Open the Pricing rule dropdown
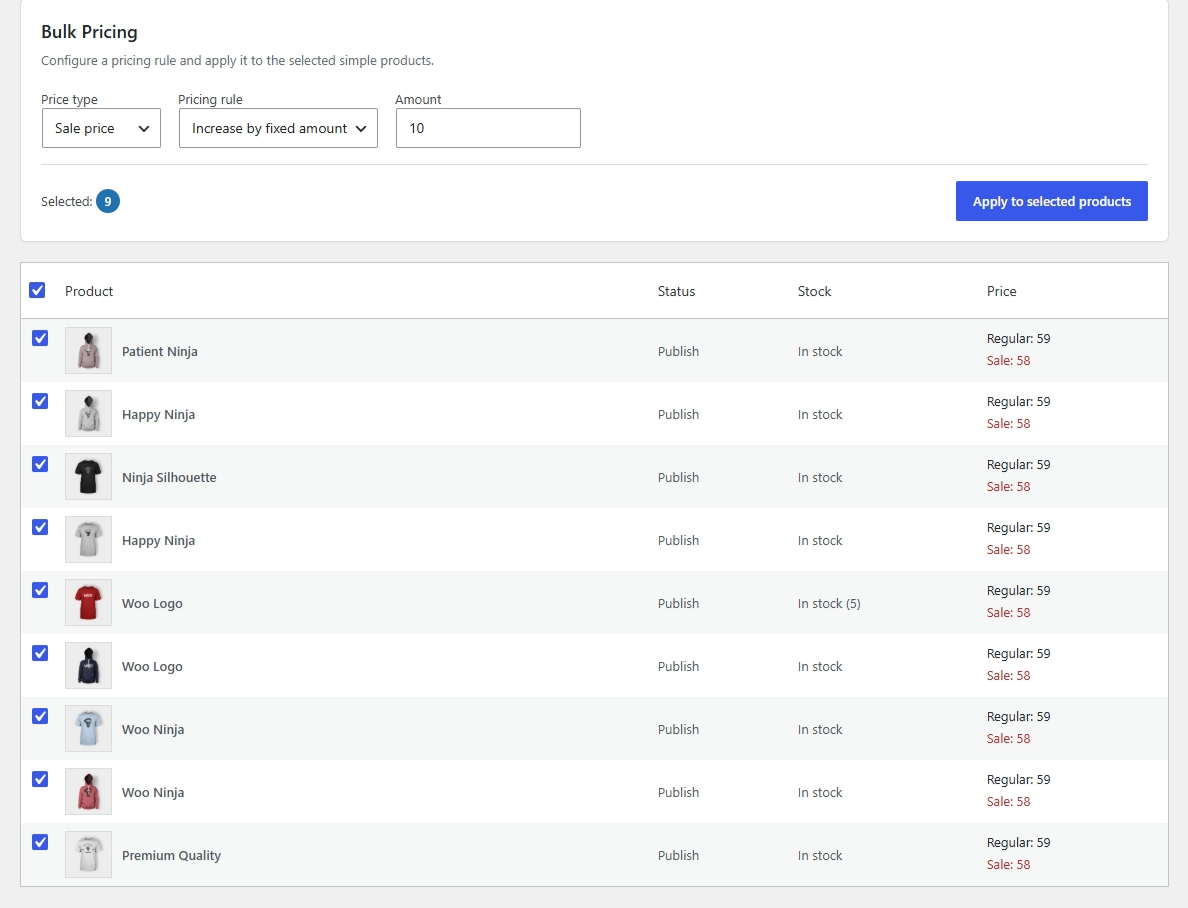Screen dimensions: 1188x908 (x=278, y=128)
